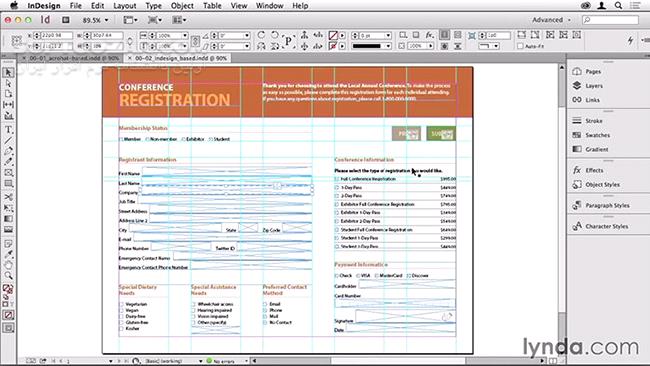Select the Pen tool
Screen dimensions: 650x366
tap(8, 151)
